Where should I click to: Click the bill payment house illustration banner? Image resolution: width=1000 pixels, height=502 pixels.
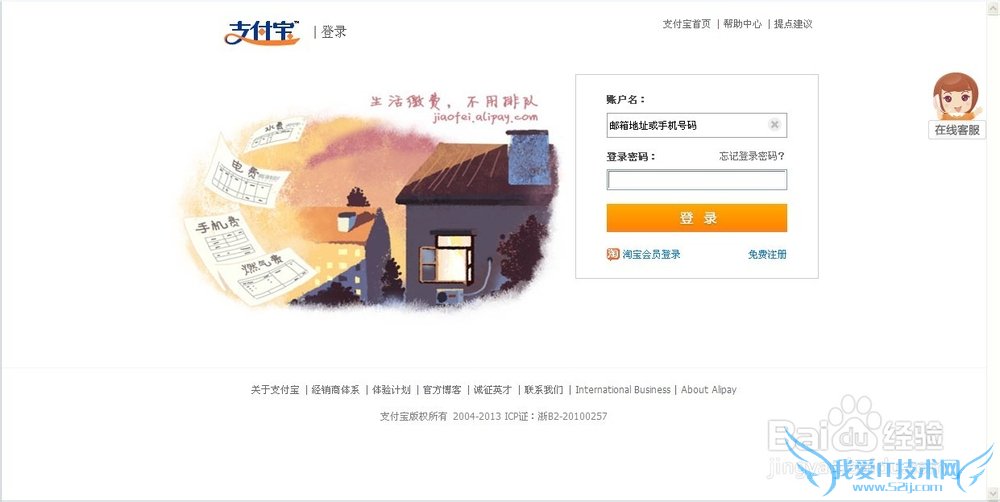pyautogui.click(x=370, y=201)
